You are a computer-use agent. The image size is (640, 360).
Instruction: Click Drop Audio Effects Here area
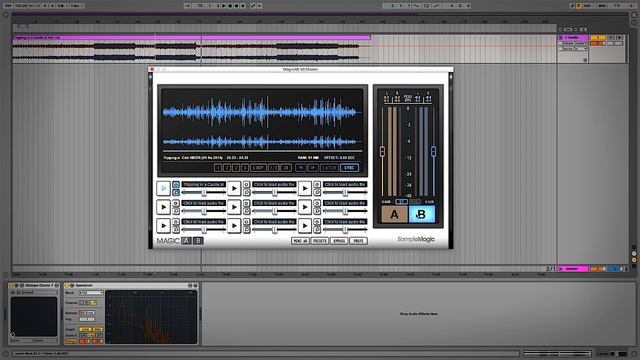point(418,314)
